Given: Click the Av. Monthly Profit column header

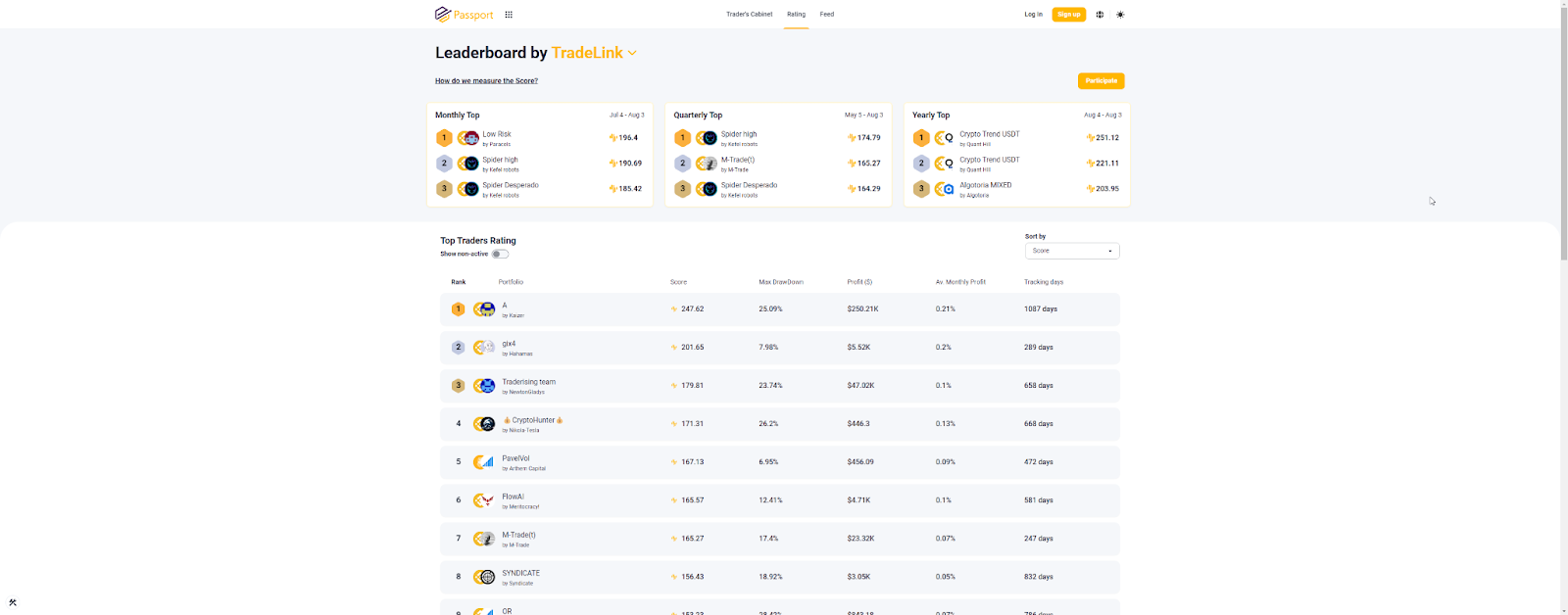Looking at the screenshot, I should 960,282.
